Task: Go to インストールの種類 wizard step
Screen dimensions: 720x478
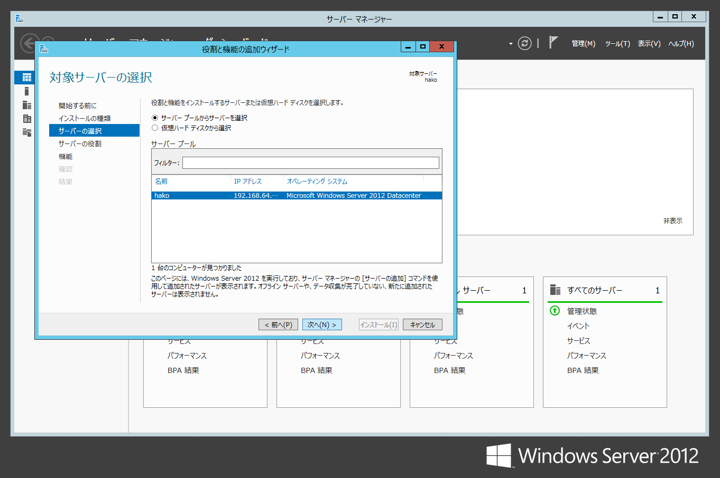Action: [84, 118]
